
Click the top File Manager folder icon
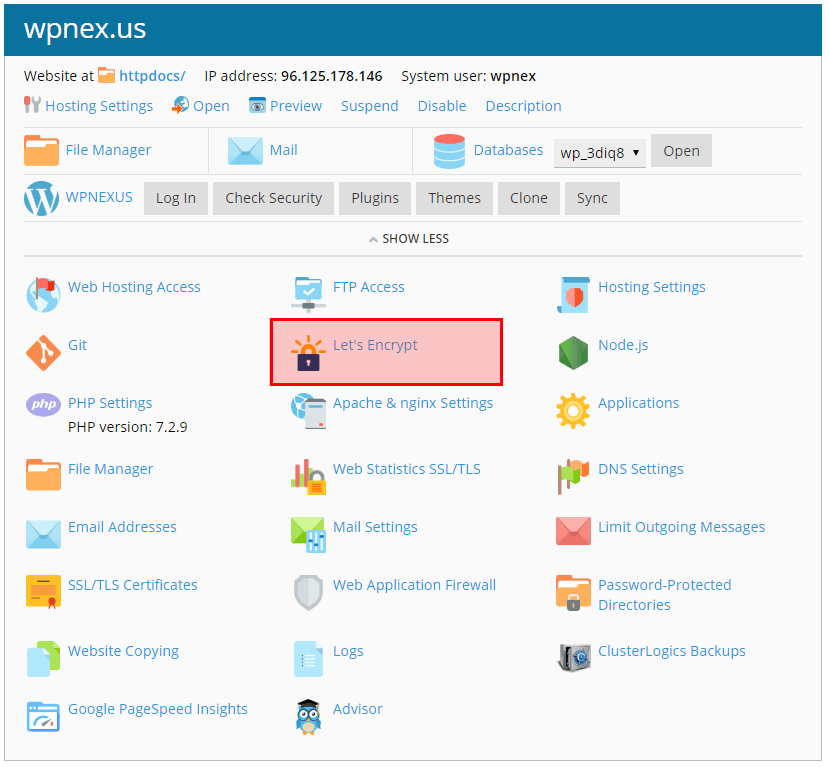coord(41,151)
